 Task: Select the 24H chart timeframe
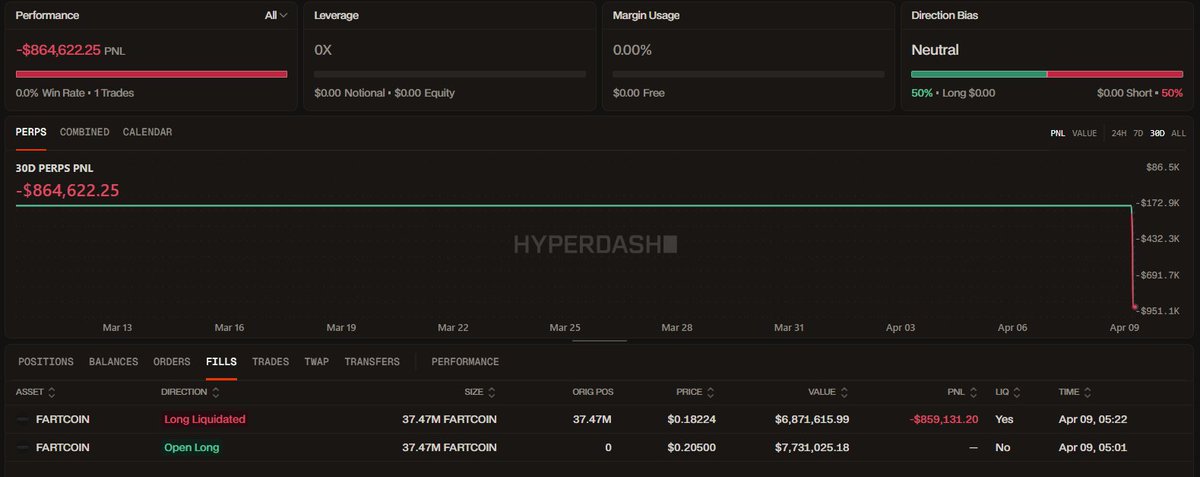coord(1119,133)
